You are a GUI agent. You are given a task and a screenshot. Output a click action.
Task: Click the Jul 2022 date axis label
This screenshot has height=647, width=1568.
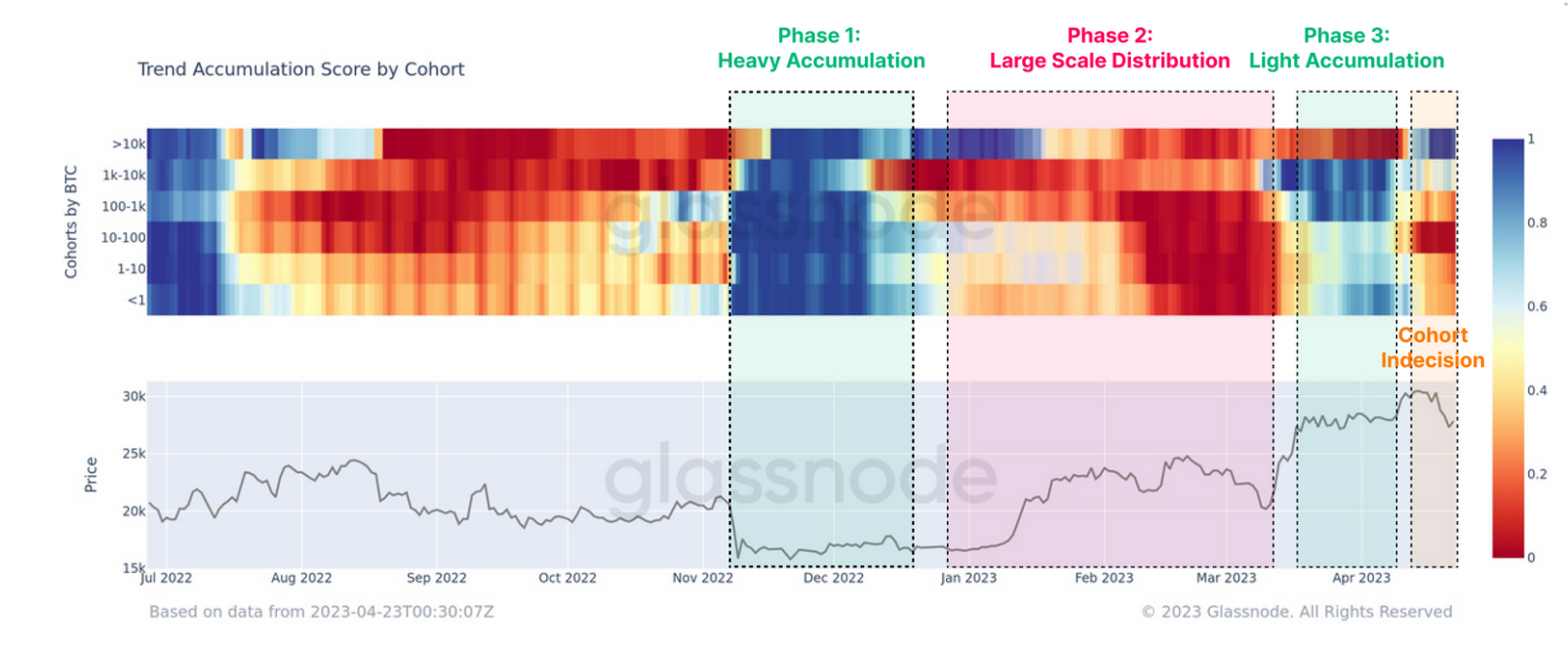coord(166,578)
